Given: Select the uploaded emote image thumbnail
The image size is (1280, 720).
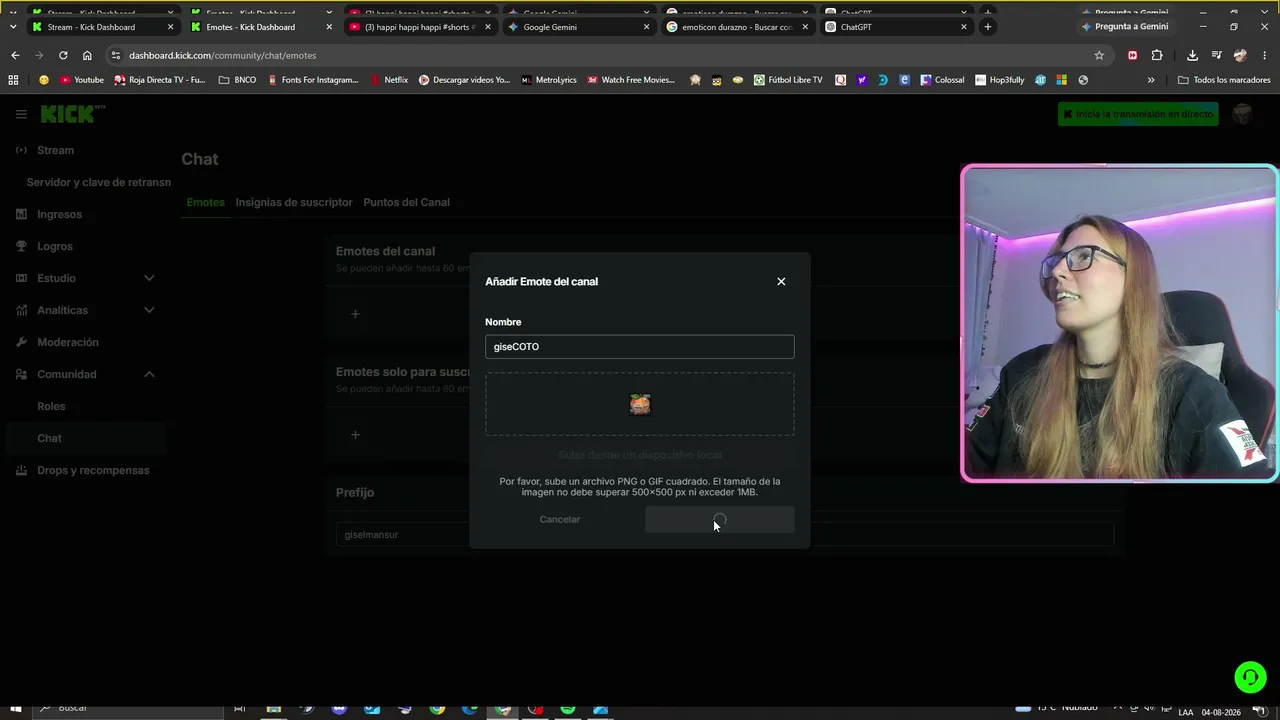Looking at the screenshot, I should [640, 404].
